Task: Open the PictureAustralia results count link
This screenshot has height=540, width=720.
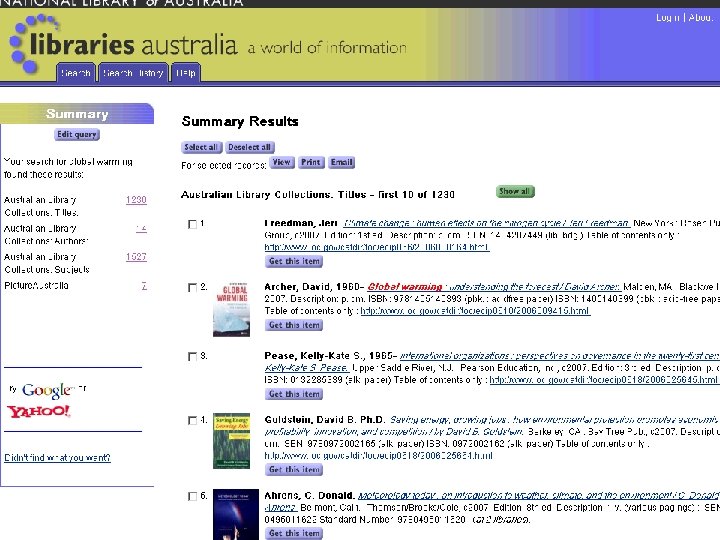Action: pos(144,286)
